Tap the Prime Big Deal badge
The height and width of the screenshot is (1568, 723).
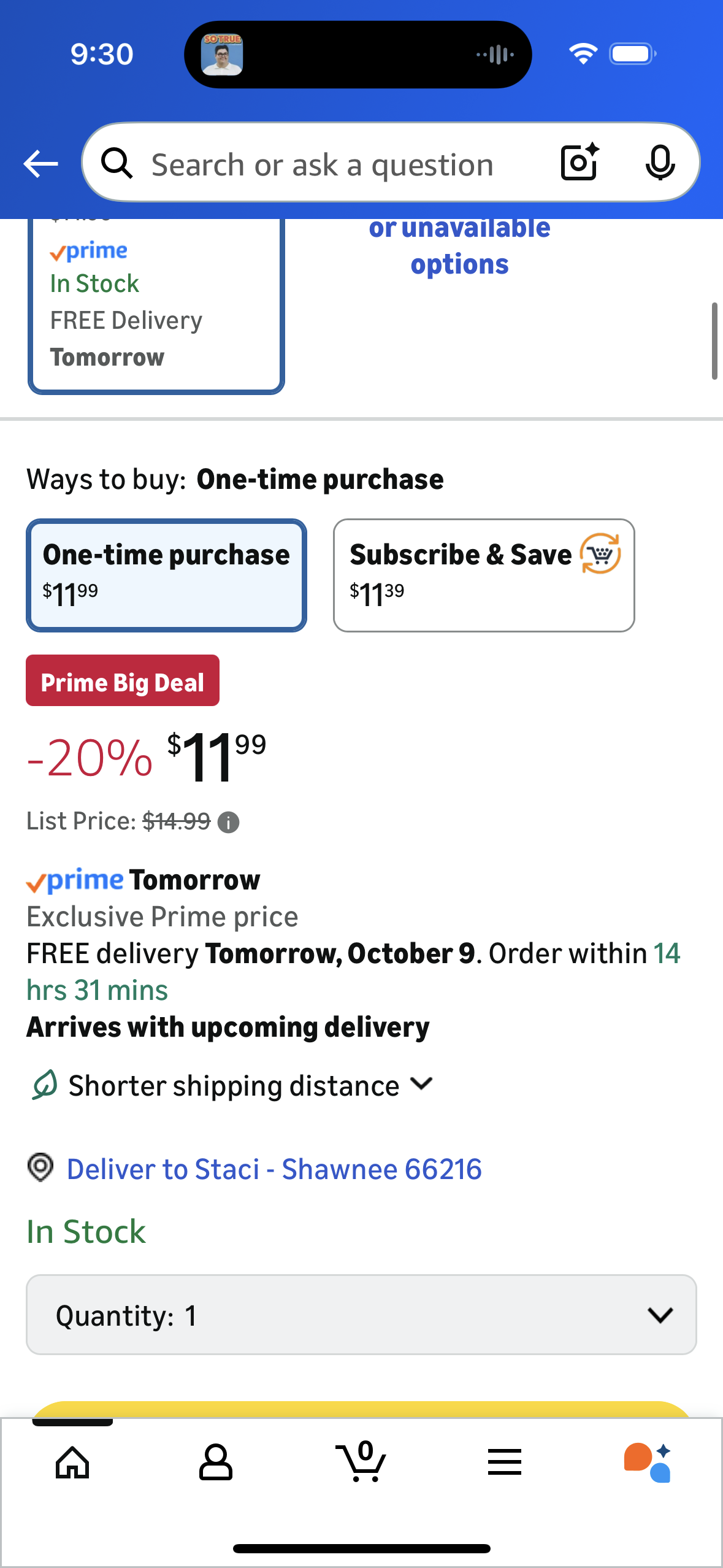point(123,681)
